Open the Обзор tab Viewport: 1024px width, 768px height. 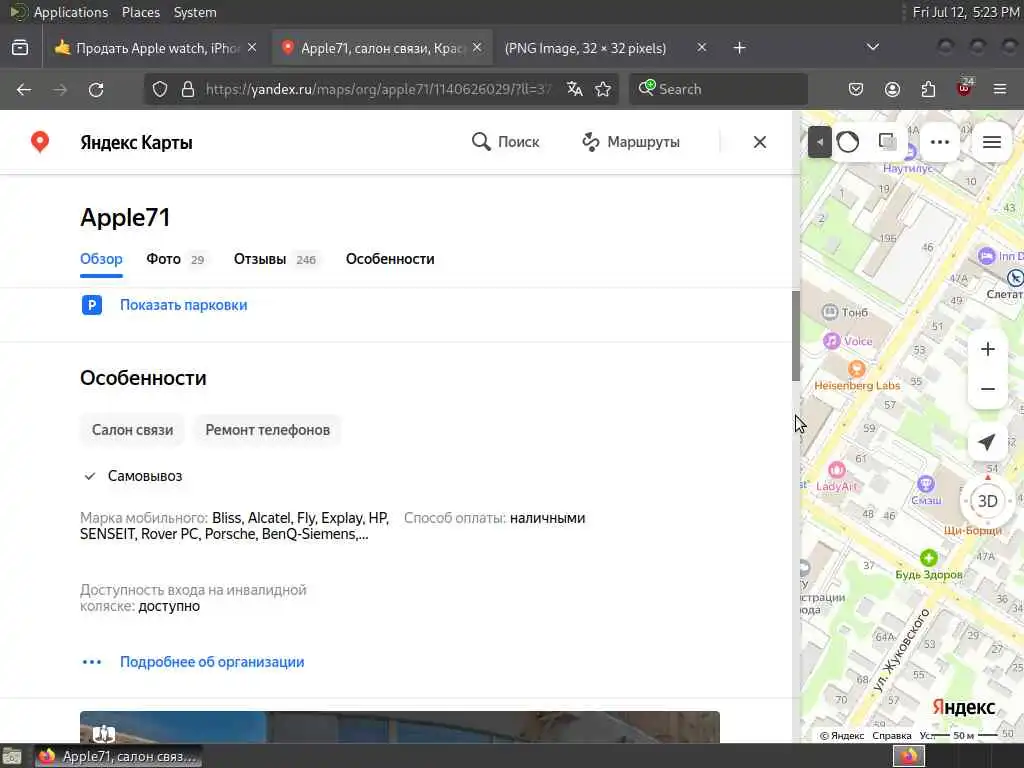coord(101,259)
